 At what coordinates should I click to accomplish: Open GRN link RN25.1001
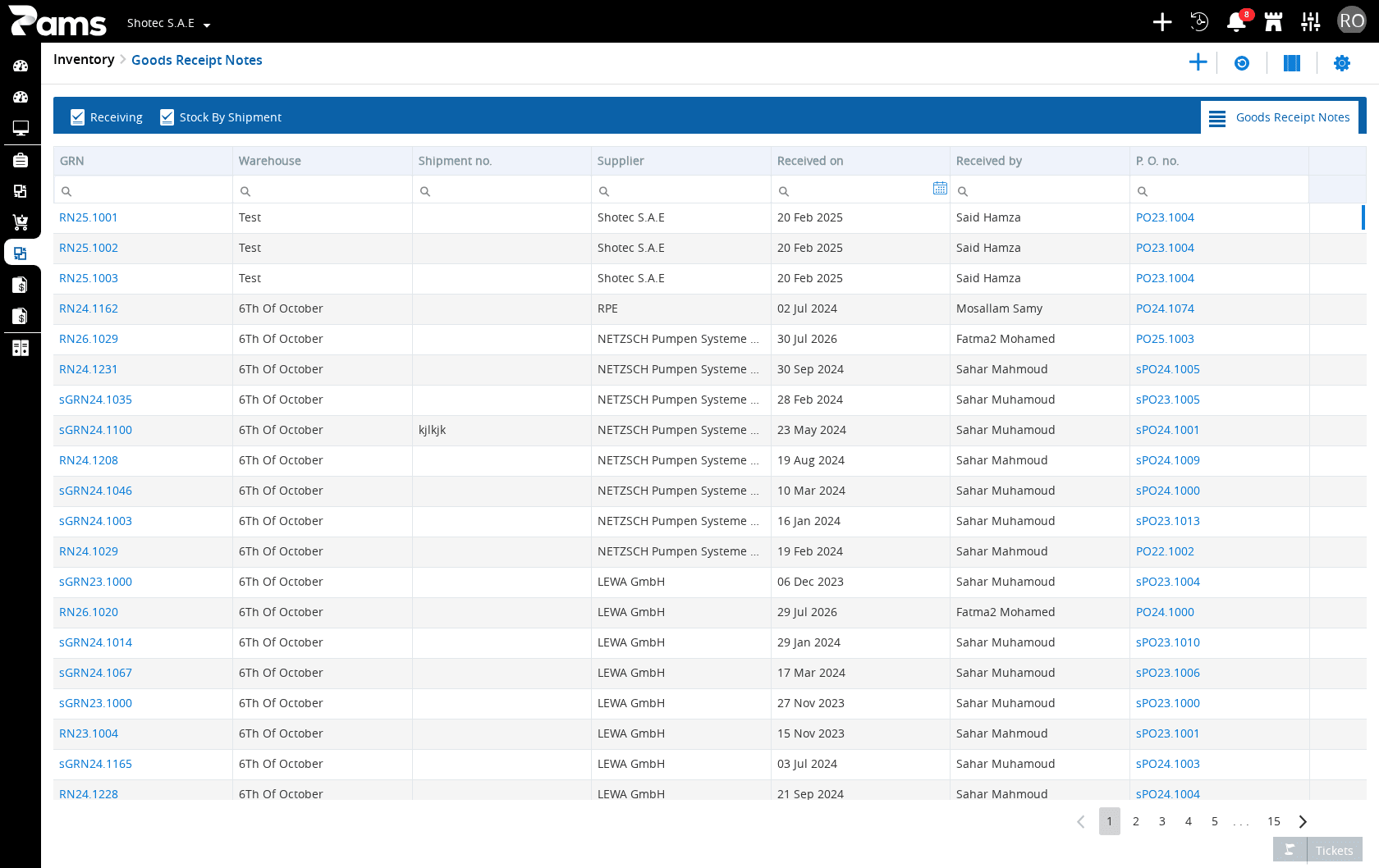tap(89, 217)
